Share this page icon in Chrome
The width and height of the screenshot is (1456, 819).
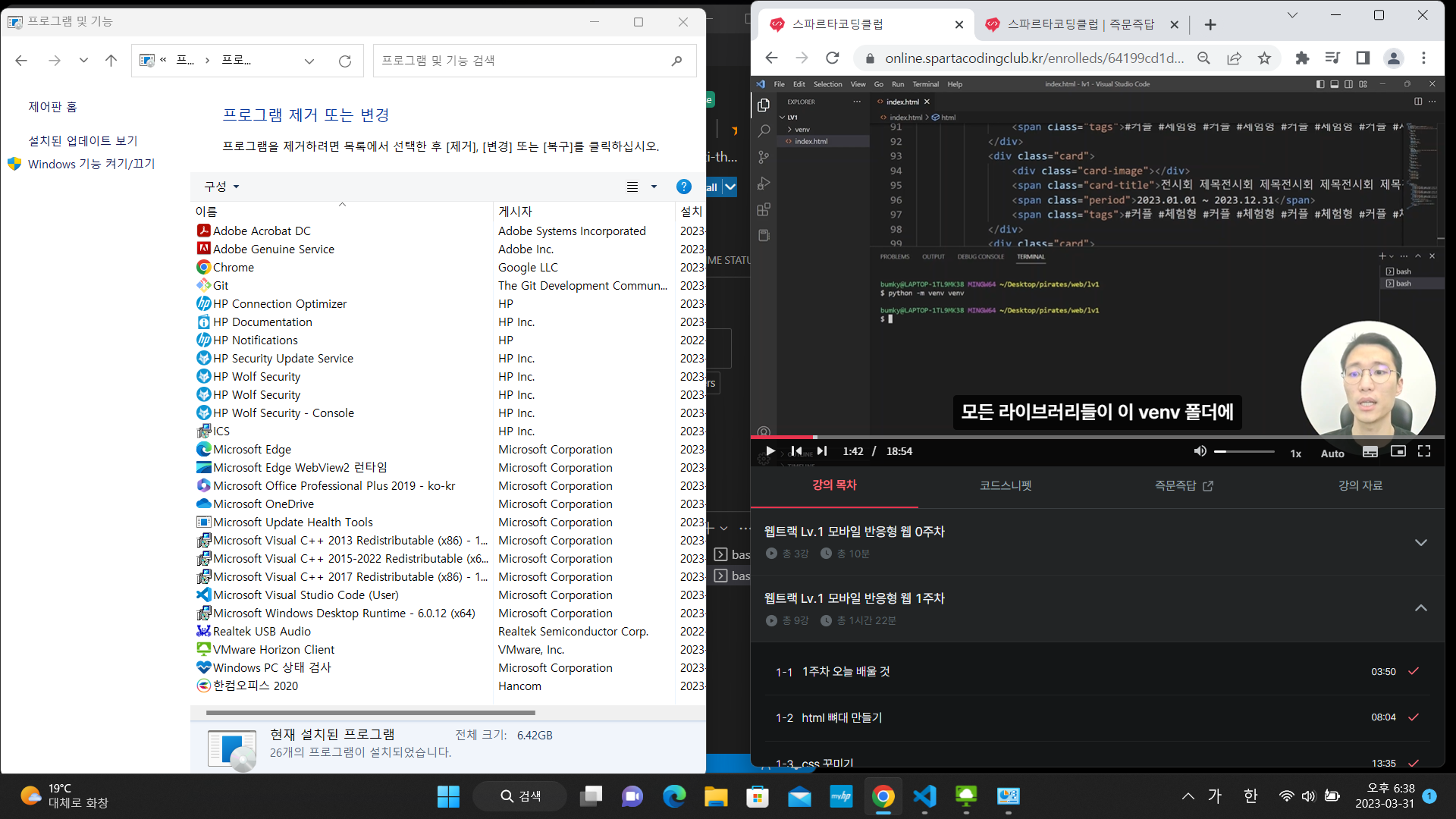[x=1235, y=58]
